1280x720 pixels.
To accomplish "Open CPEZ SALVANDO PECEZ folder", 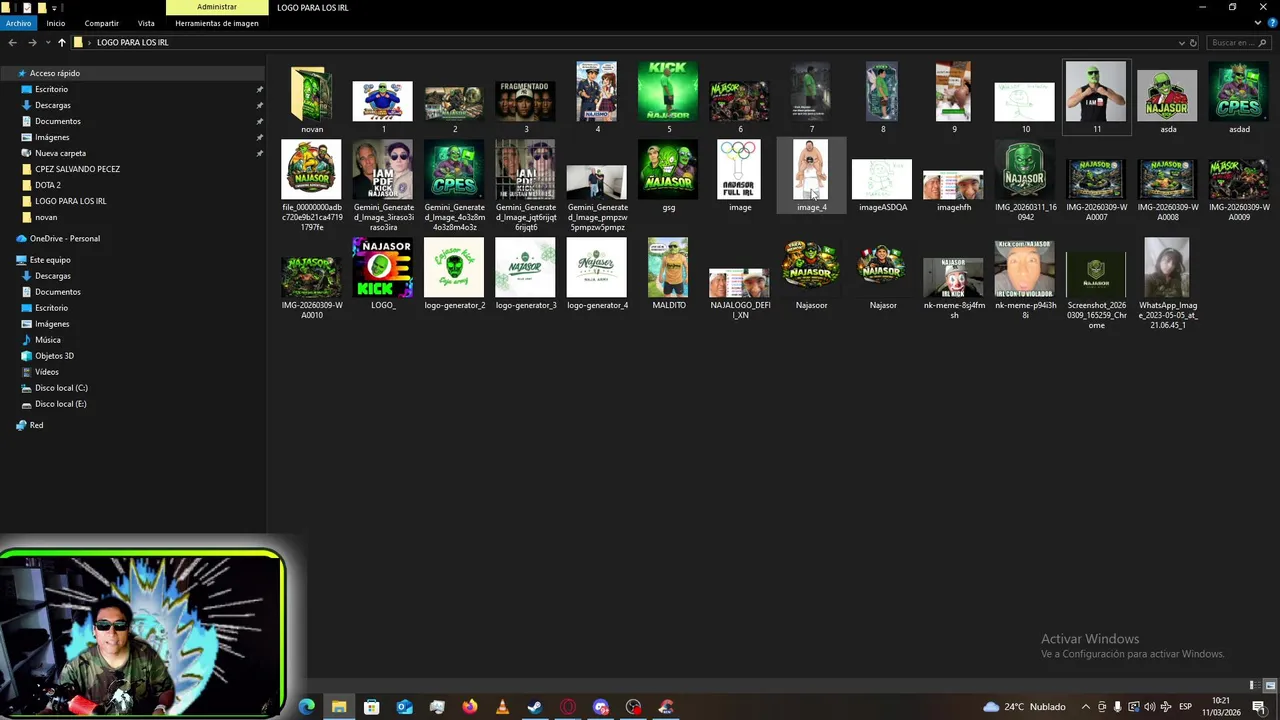I will [77, 169].
